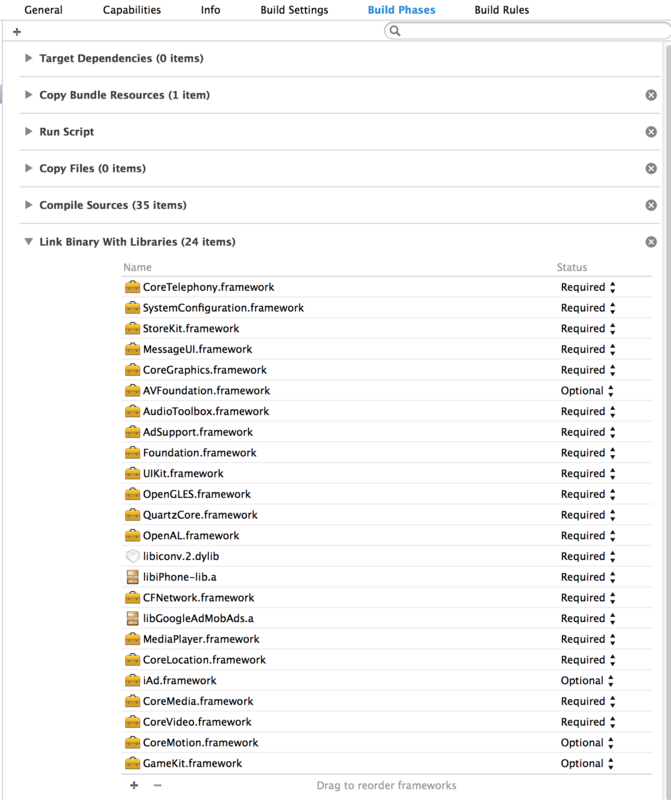Expand Compile Sources section
Viewport: 671px width, 800px height.
pos(29,205)
